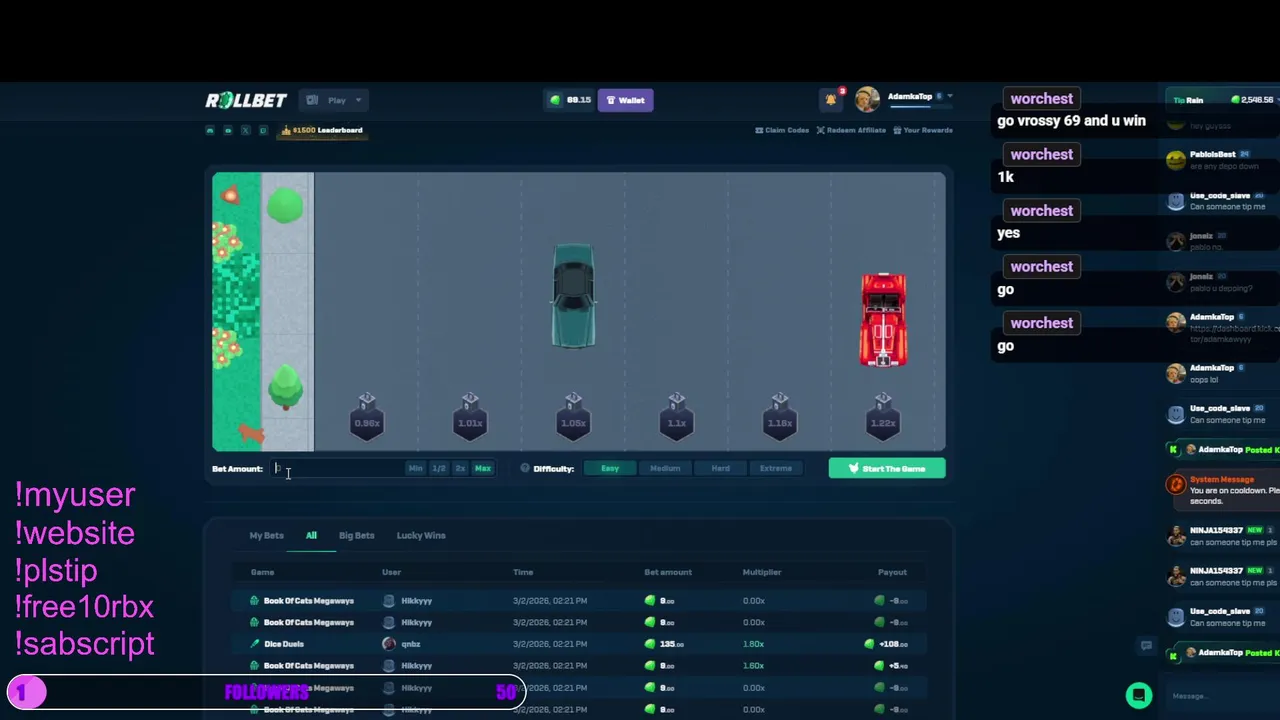Viewport: 1280px width, 720px height.
Task: Double the bet with 2x
Action: click(x=460, y=468)
